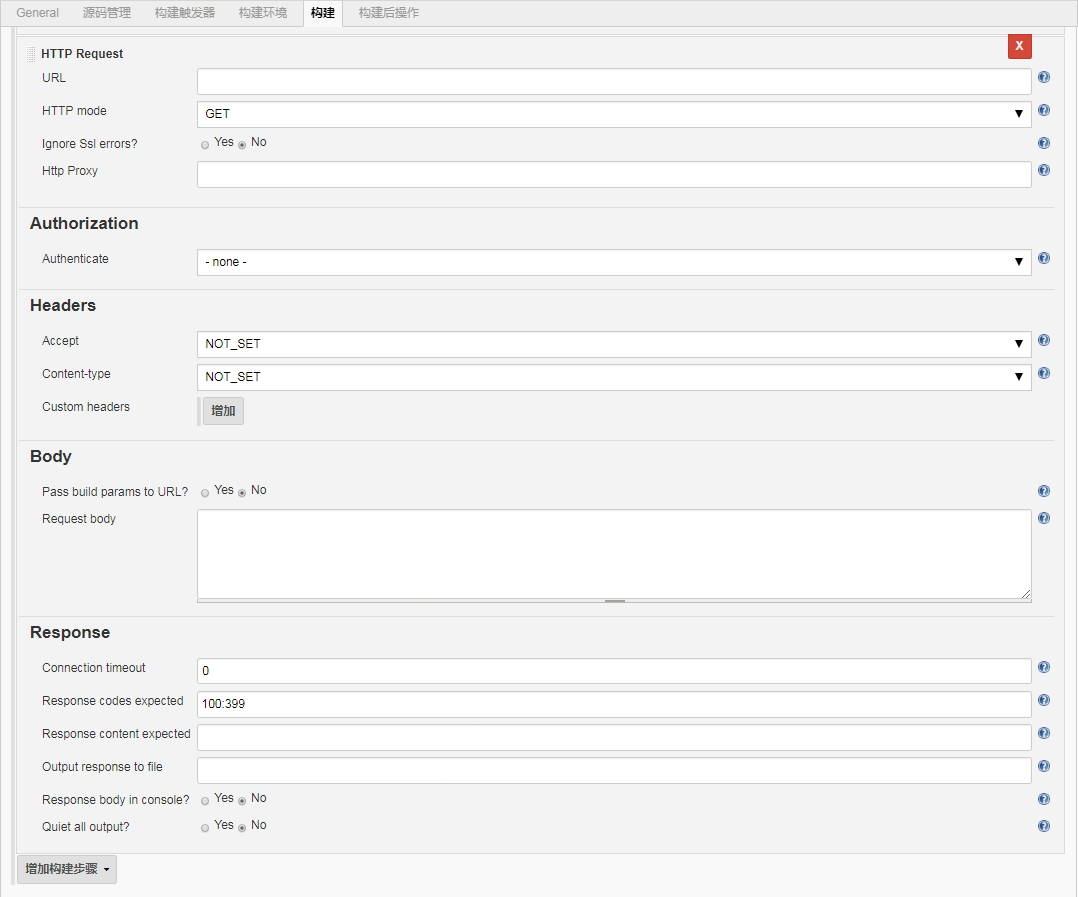Open the 增加构建步骤 dropdown button
This screenshot has height=897, width=1078.
[67, 869]
